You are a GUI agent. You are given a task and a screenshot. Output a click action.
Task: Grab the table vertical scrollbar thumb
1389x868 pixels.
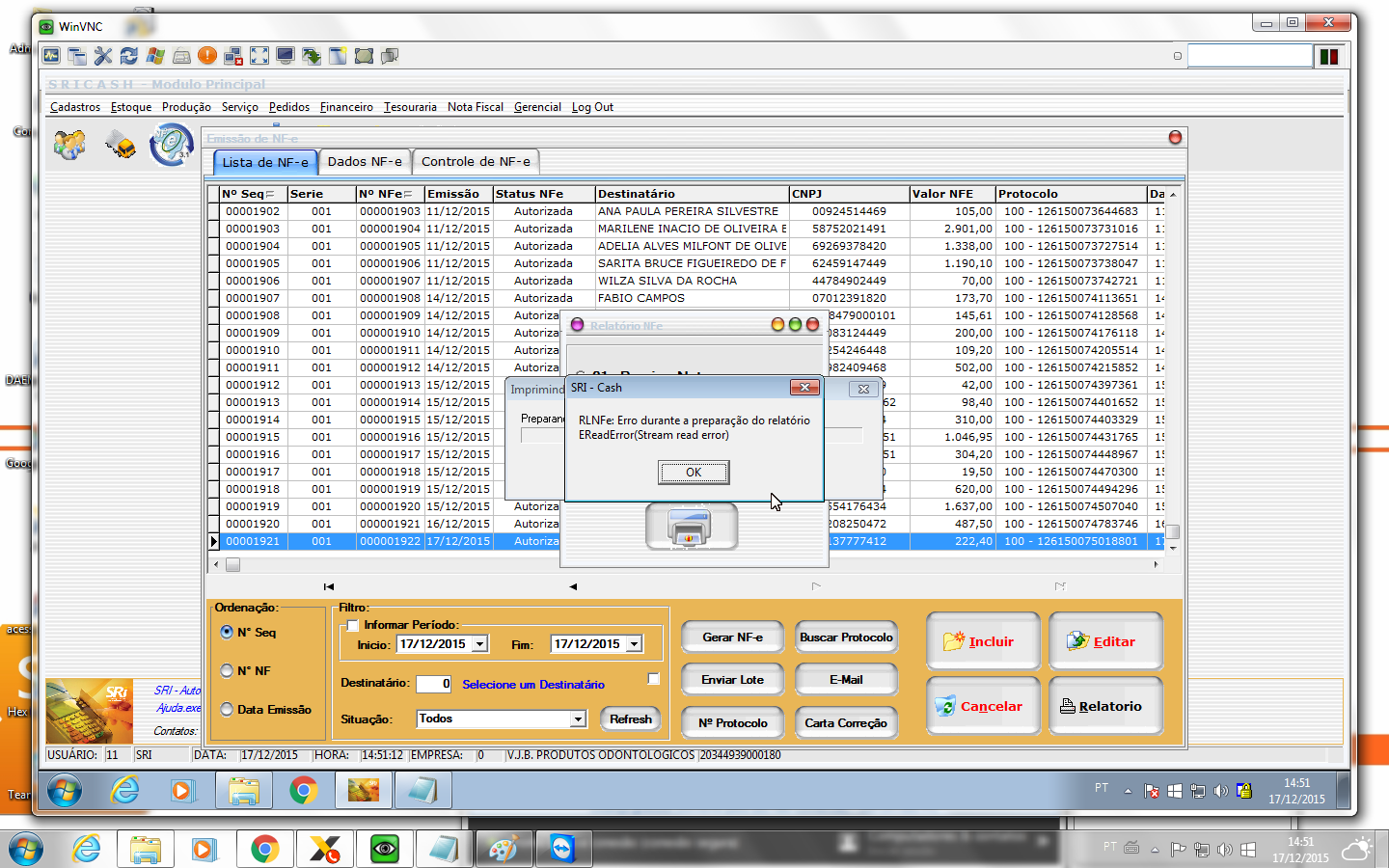1173,531
